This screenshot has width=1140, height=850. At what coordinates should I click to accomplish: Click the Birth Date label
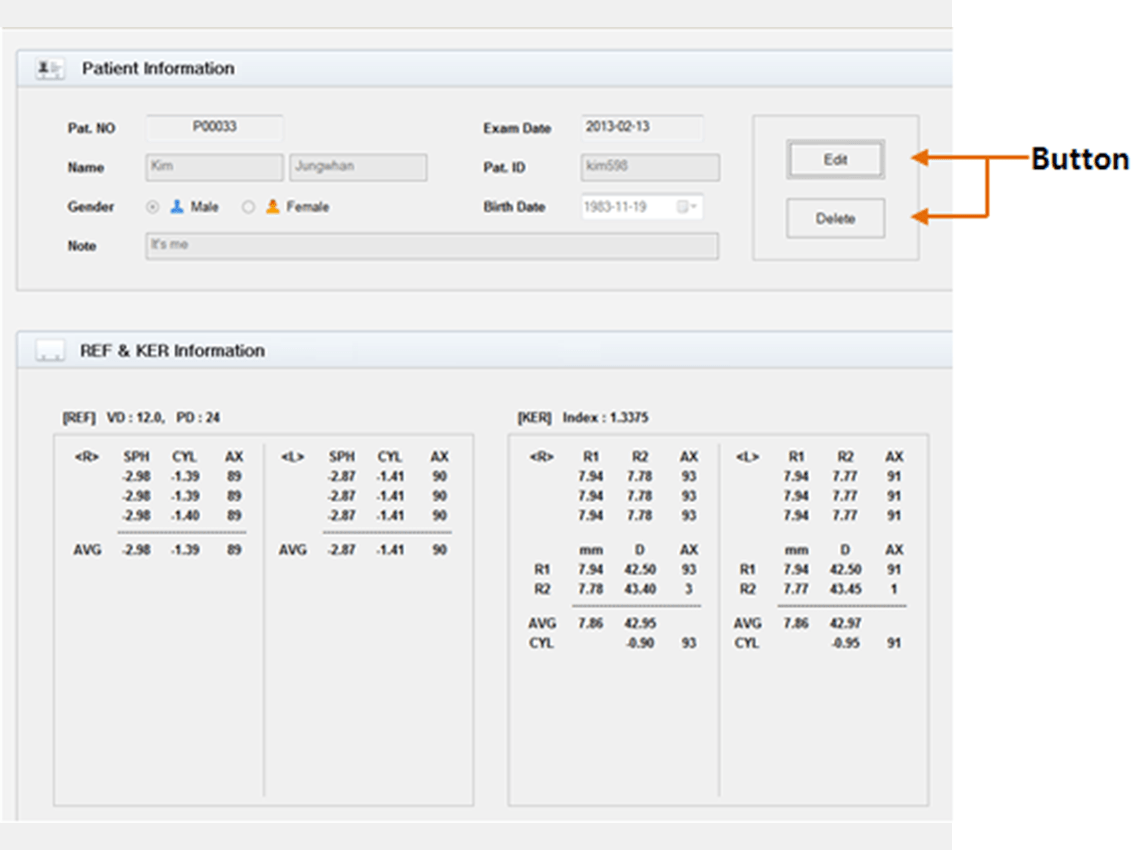[515, 207]
